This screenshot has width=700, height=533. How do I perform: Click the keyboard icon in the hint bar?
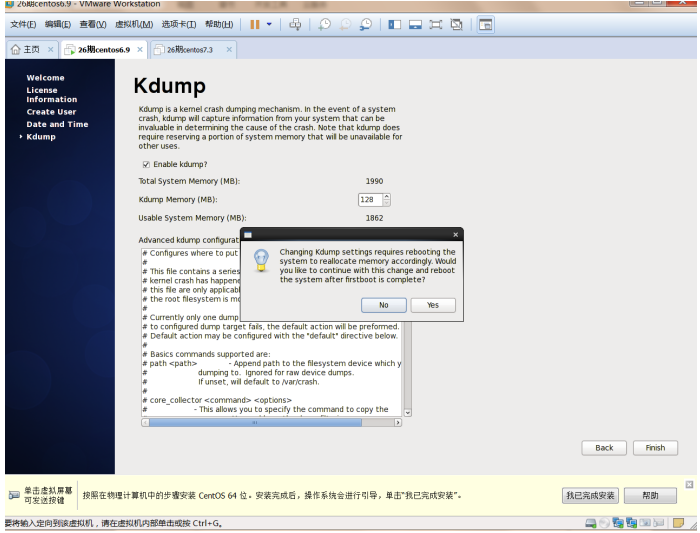tap(14, 496)
